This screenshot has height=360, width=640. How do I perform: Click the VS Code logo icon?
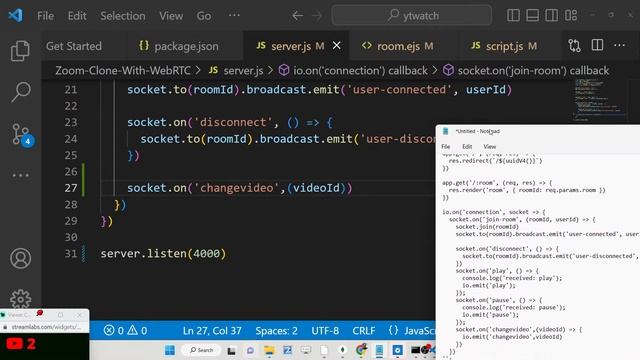[x=16, y=16]
